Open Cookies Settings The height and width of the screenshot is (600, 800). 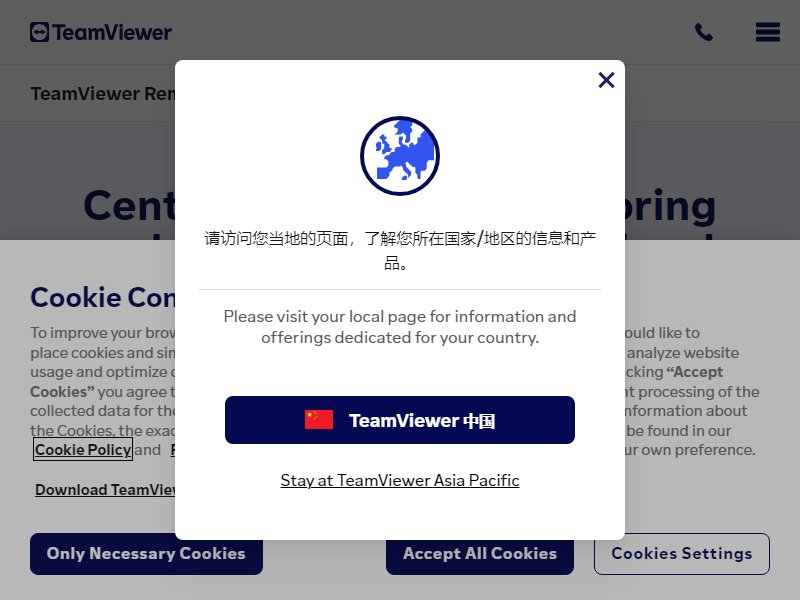[x=682, y=554]
